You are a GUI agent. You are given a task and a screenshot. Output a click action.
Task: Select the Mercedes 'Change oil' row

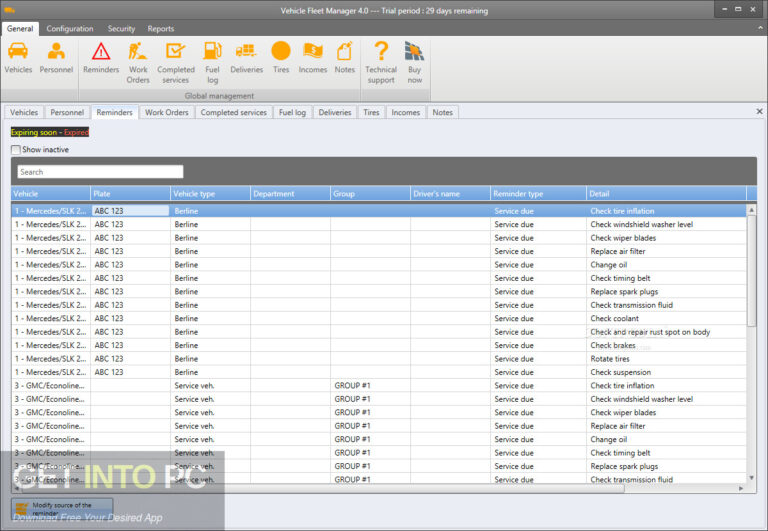click(379, 265)
